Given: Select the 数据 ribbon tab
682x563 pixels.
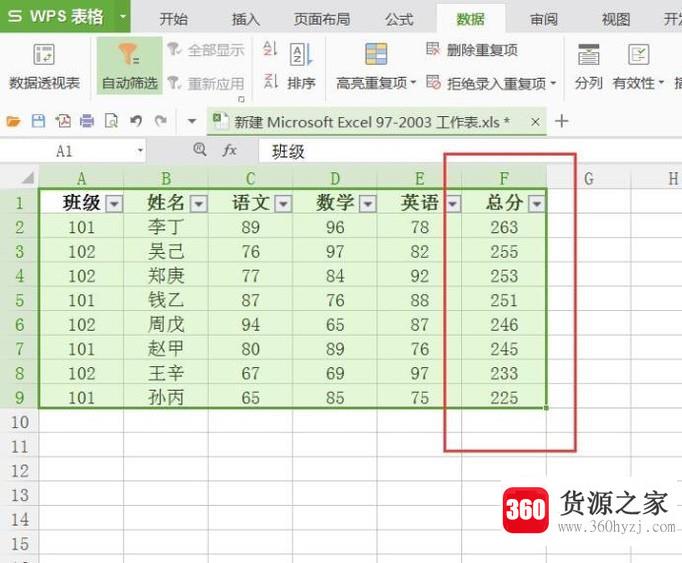Looking at the screenshot, I should pos(471,19).
